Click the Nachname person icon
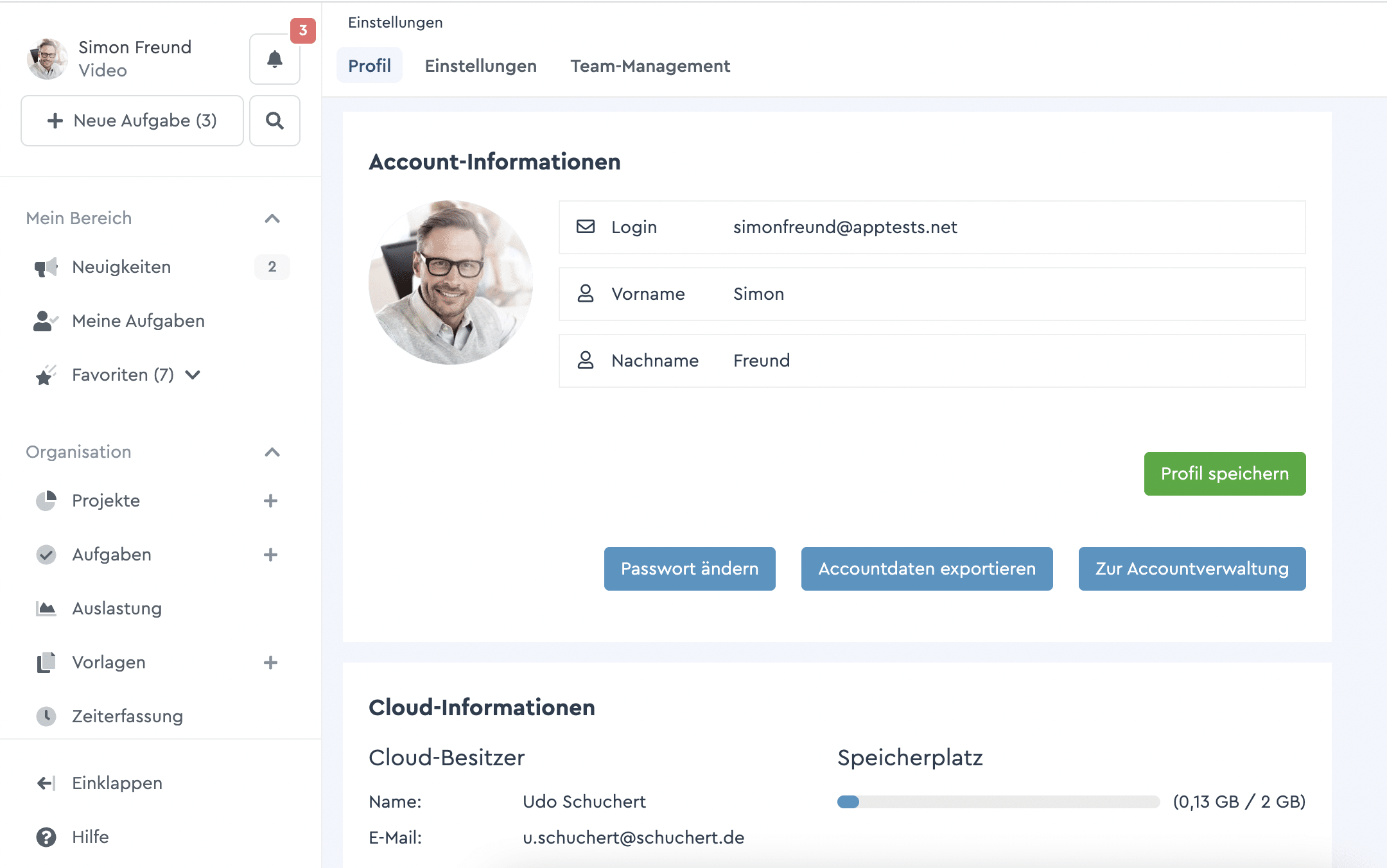This screenshot has width=1387, height=868. (586, 360)
